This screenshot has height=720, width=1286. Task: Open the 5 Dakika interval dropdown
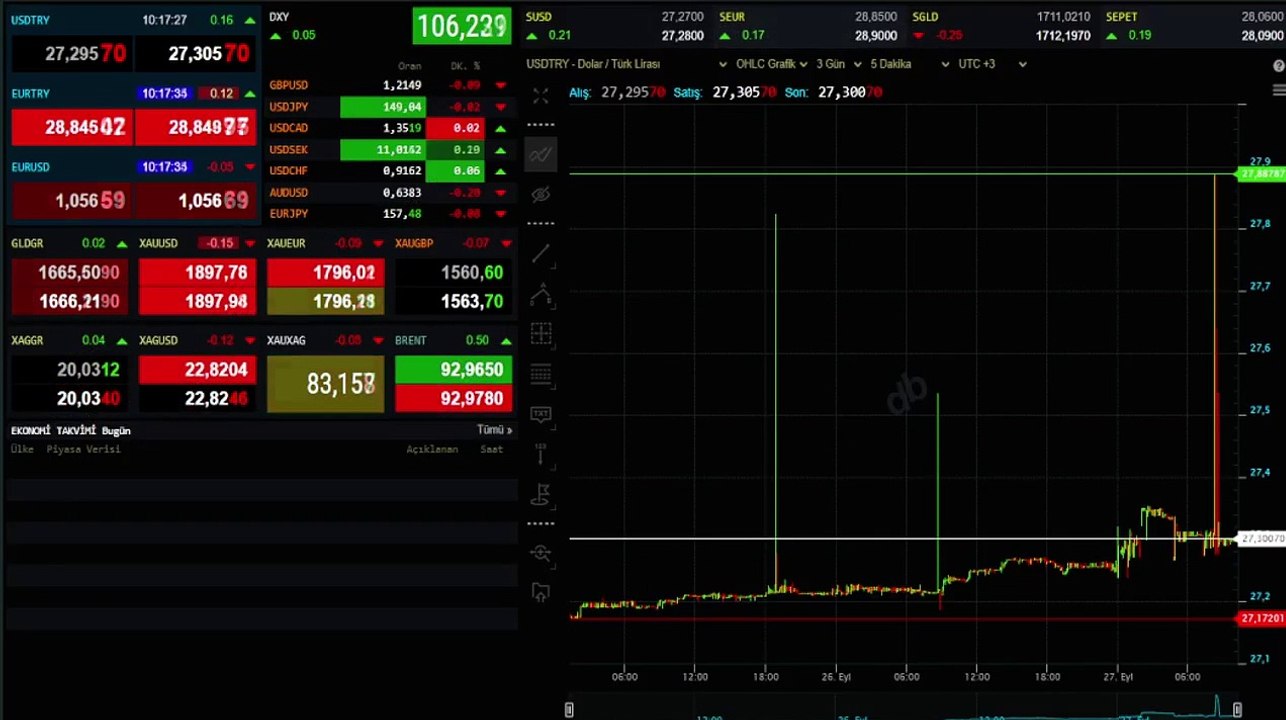[x=909, y=64]
